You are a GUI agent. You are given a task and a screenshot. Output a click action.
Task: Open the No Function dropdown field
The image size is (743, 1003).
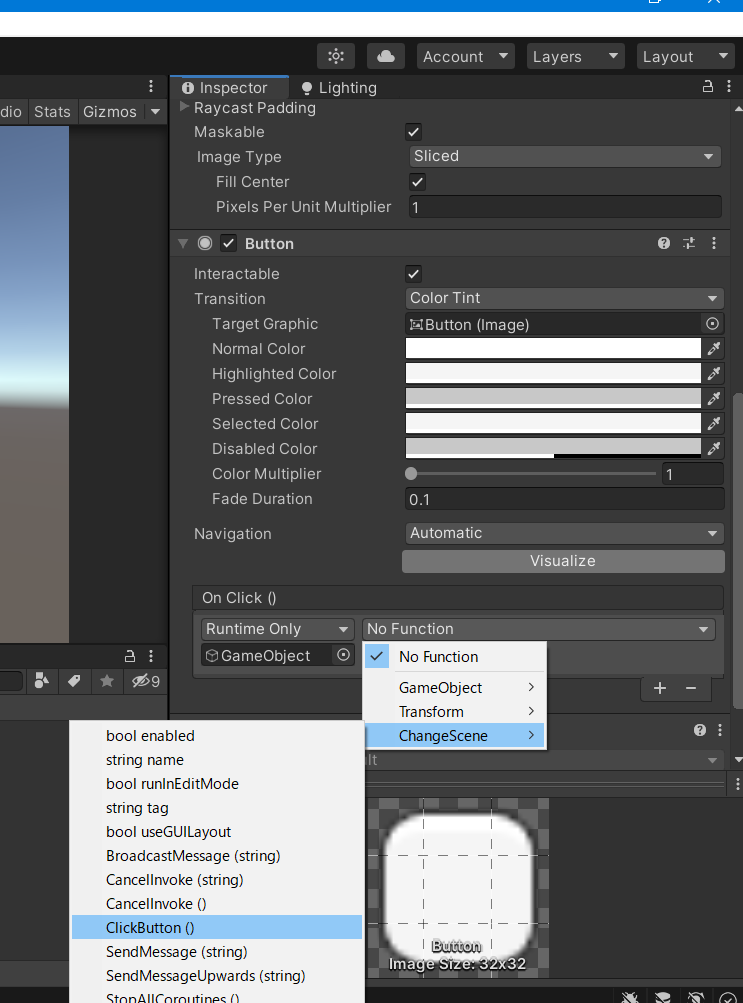[538, 629]
